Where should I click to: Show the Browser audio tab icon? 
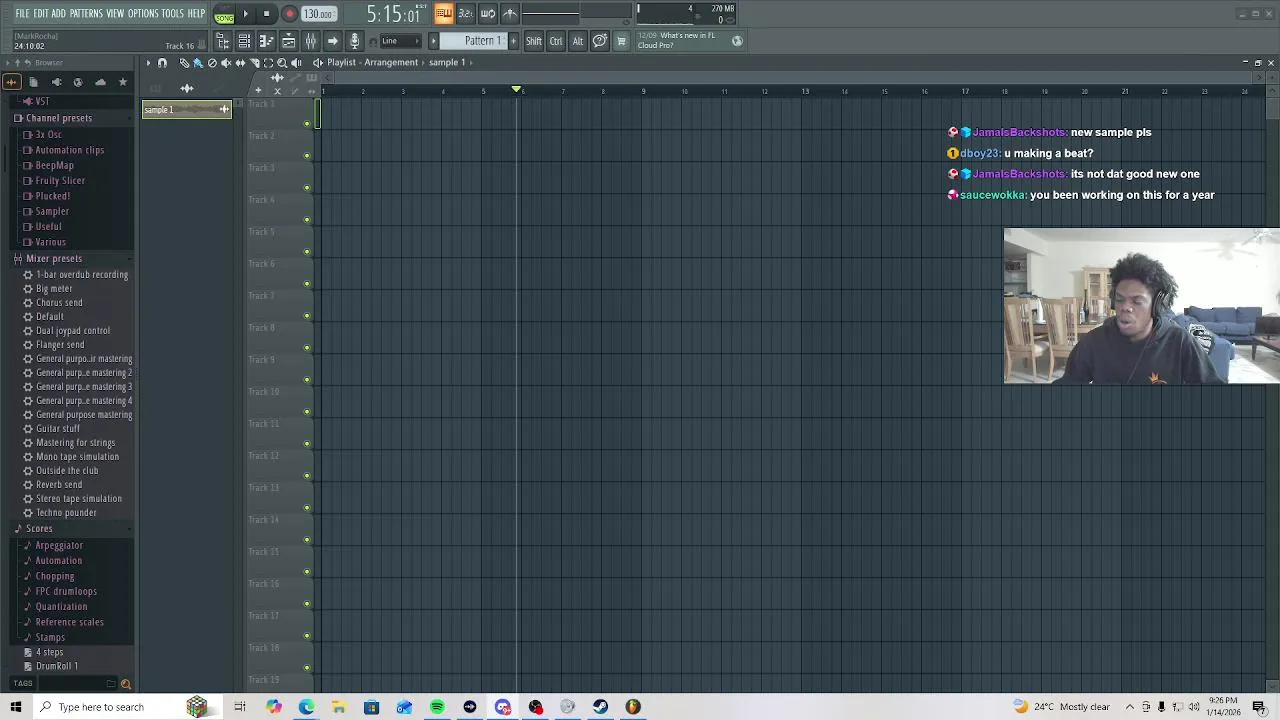(11, 82)
